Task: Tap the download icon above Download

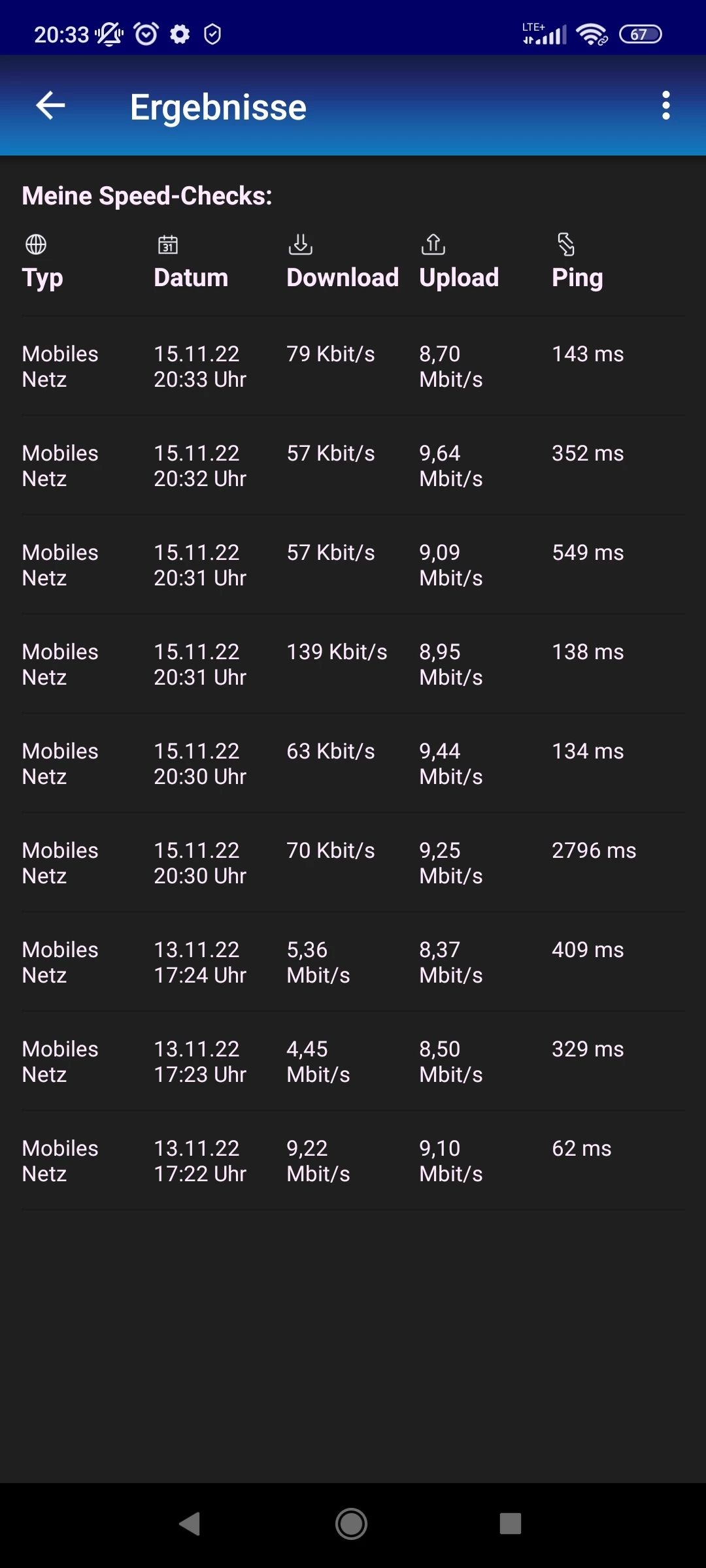Action: pos(301,244)
